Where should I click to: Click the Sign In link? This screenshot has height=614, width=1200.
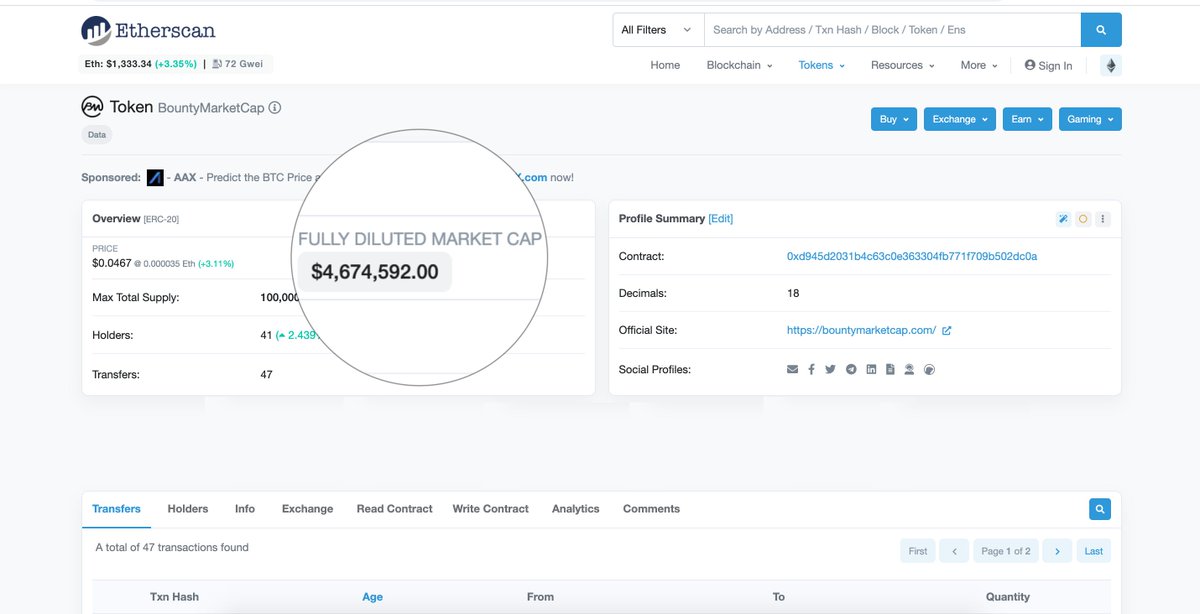tap(1048, 65)
